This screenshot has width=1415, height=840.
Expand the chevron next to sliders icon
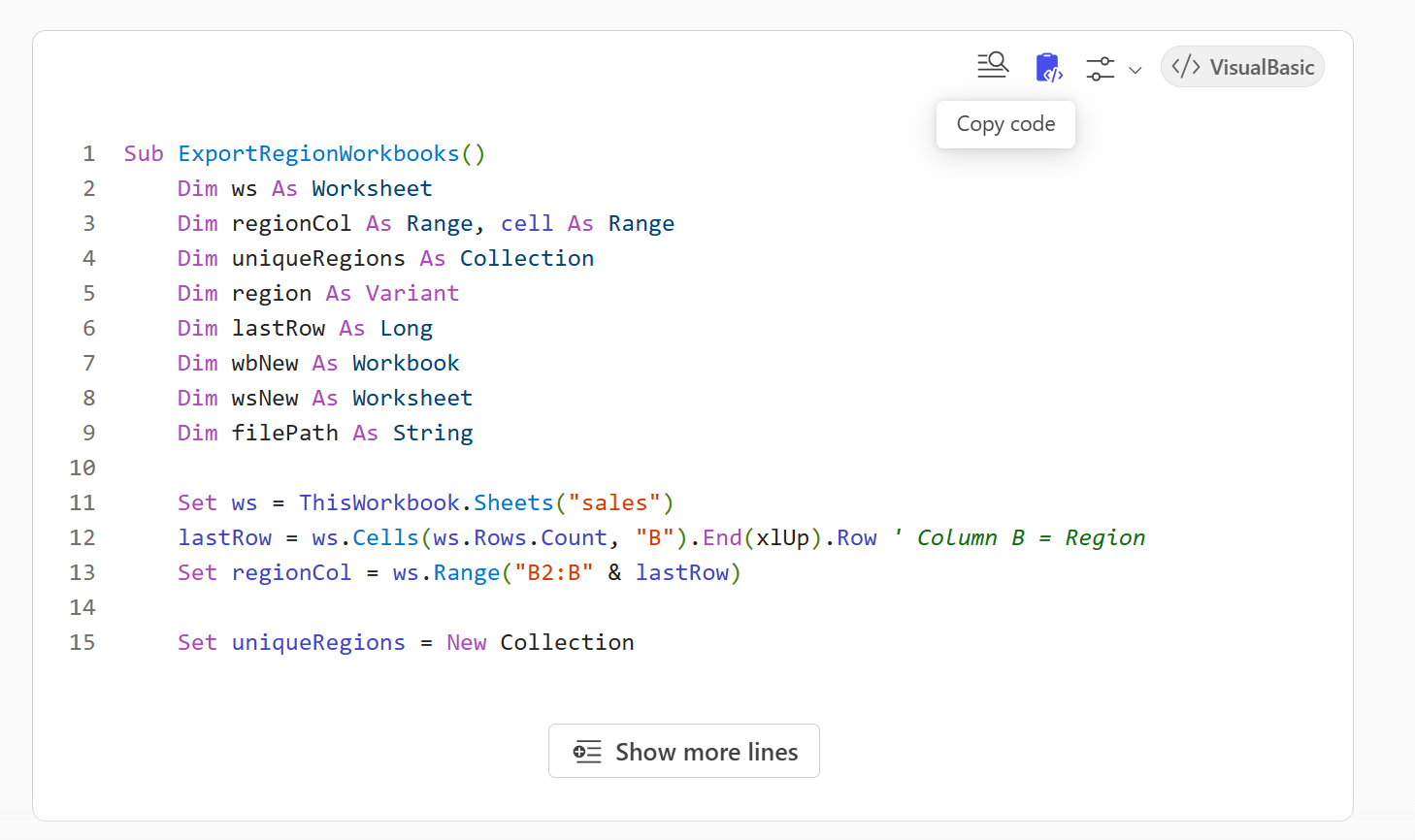click(1135, 70)
